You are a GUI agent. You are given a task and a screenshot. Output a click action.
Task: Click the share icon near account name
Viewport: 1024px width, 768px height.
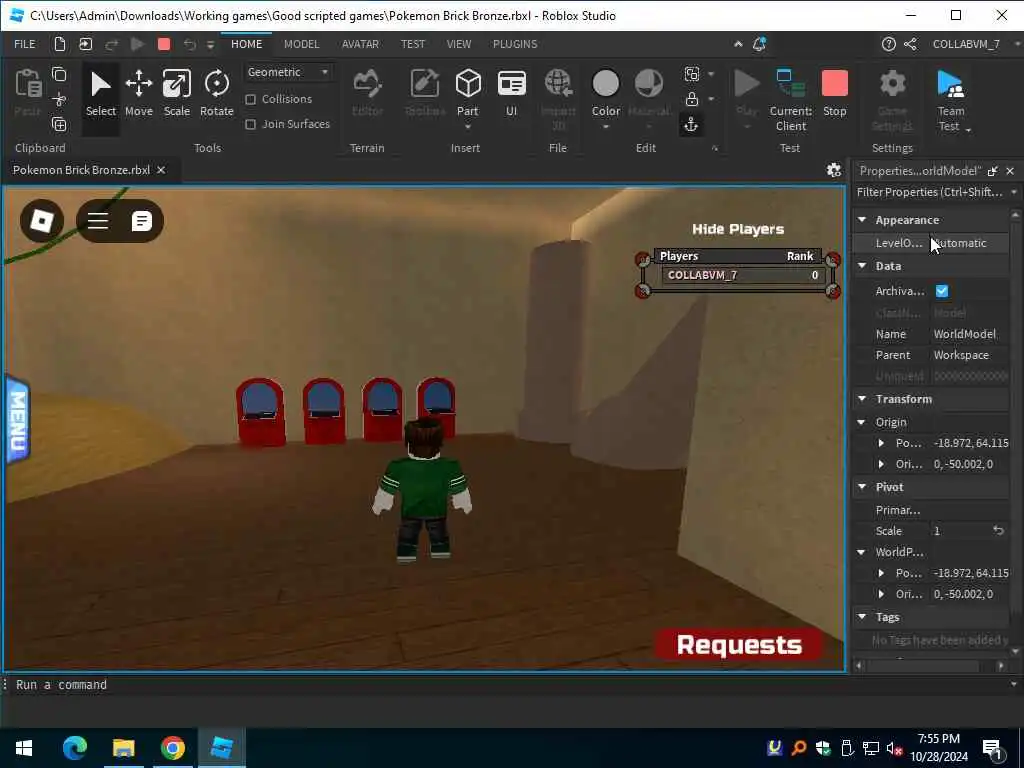[910, 44]
